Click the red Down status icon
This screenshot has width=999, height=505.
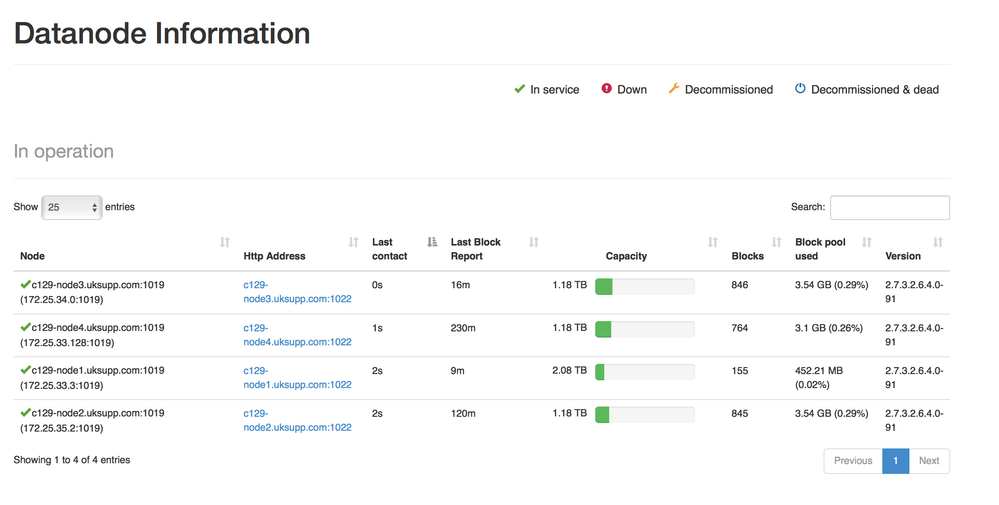pos(606,89)
